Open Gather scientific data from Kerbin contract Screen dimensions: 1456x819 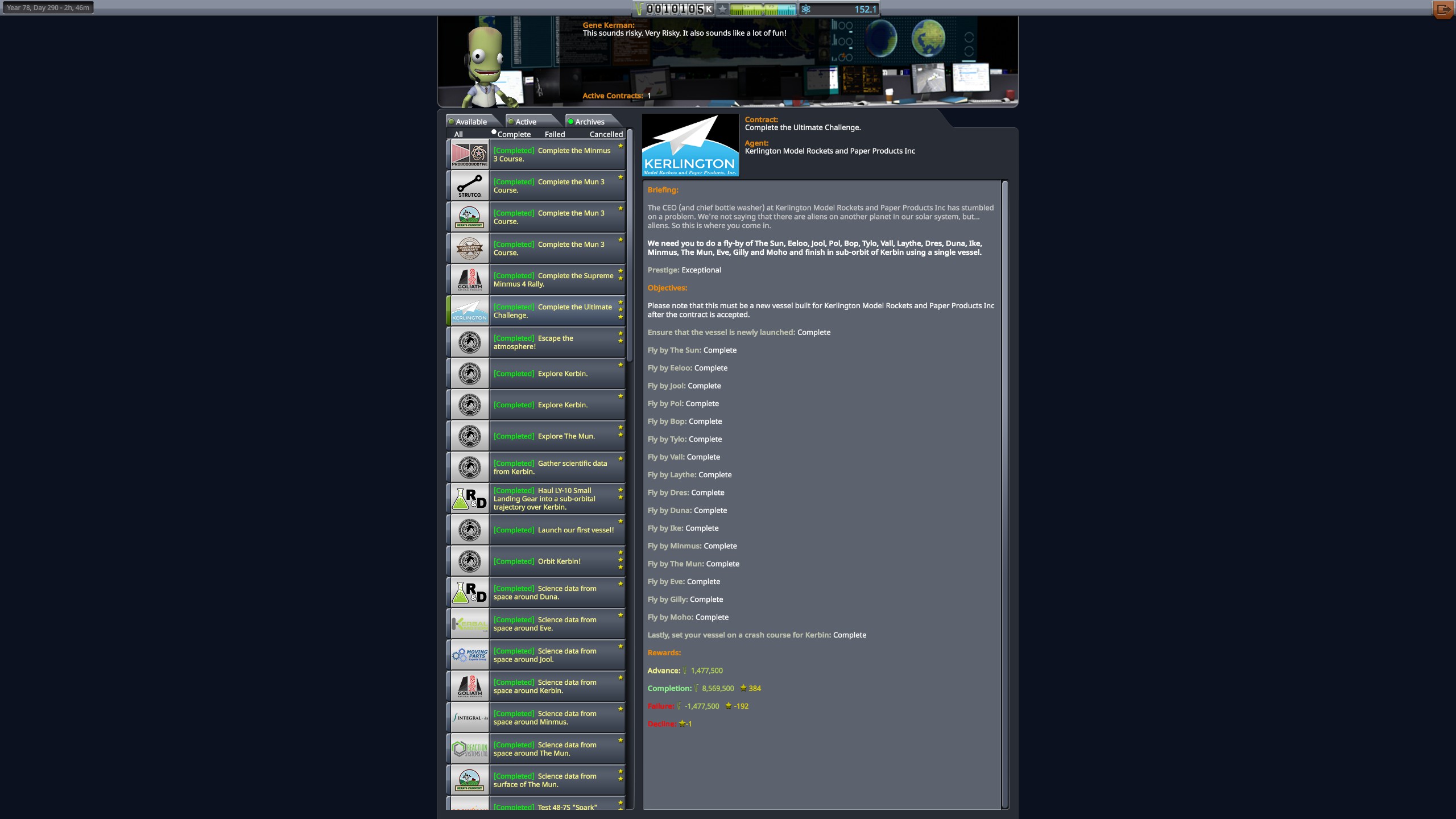536,468
